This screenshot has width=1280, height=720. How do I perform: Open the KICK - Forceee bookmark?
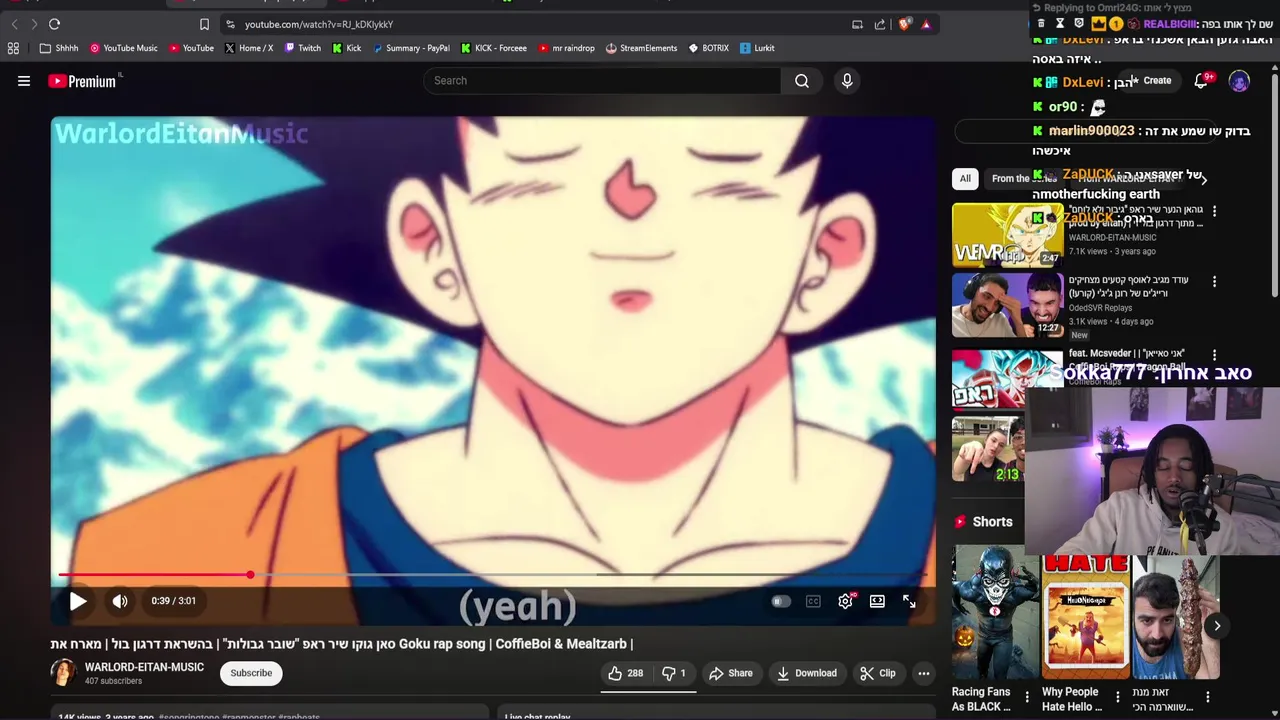click(493, 48)
